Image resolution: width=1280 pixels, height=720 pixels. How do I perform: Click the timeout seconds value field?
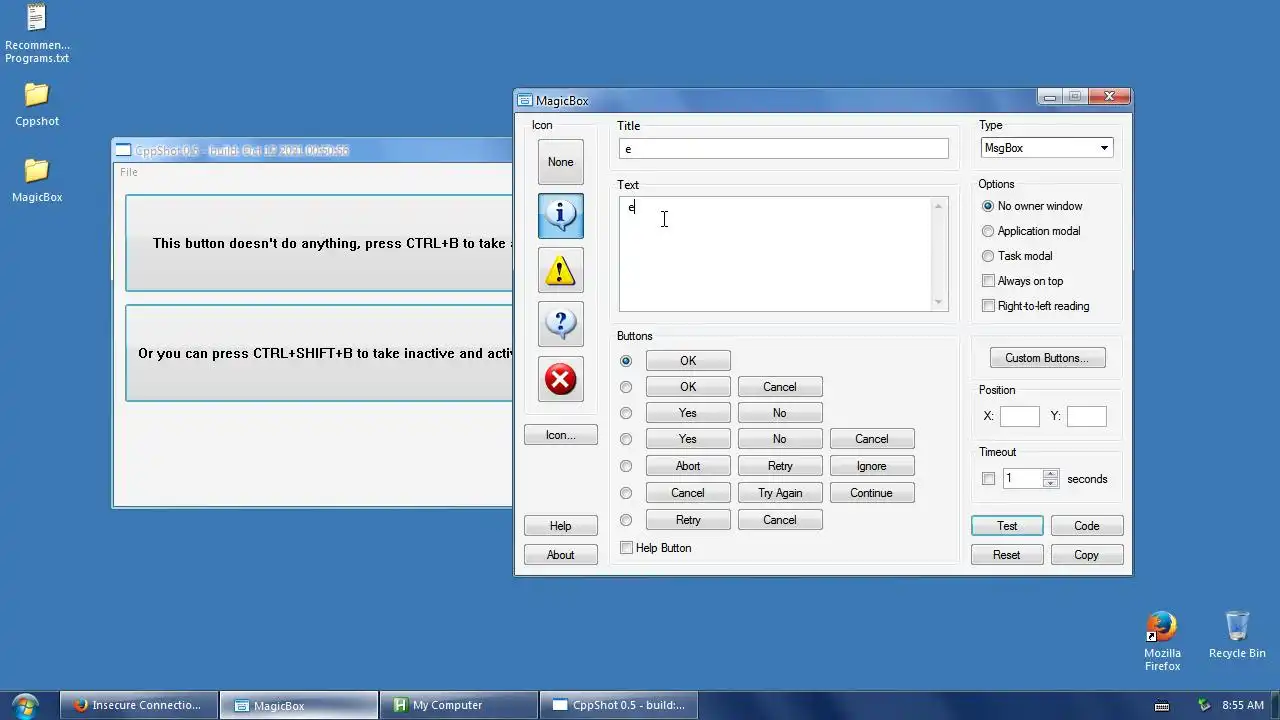tap(1022, 479)
